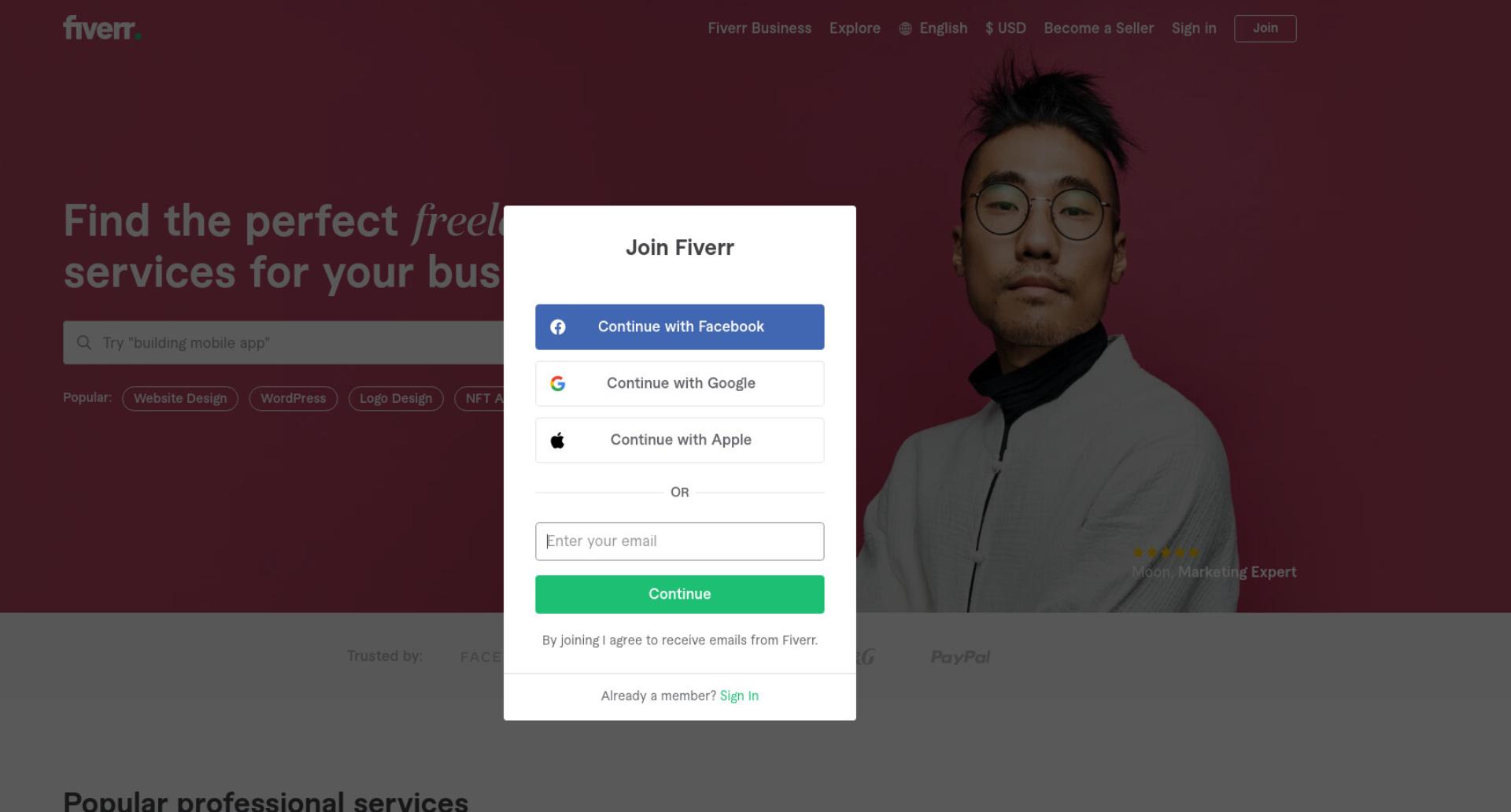Focus the Enter your email field
1511x812 pixels.
[x=680, y=541]
